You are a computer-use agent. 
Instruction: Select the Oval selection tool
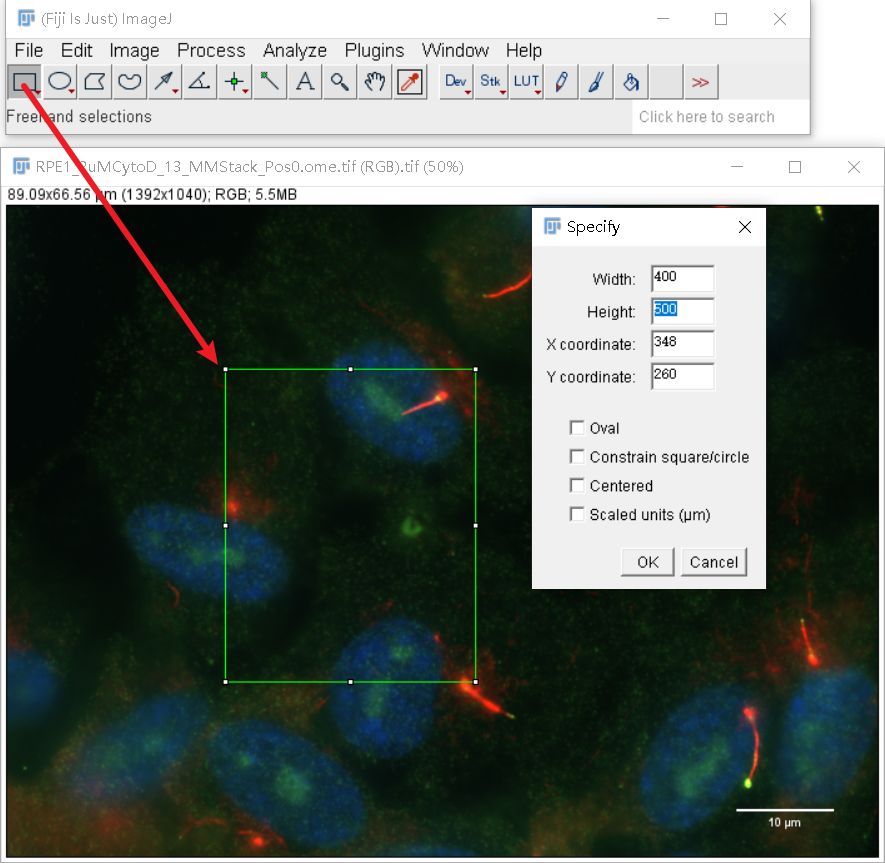click(x=60, y=82)
